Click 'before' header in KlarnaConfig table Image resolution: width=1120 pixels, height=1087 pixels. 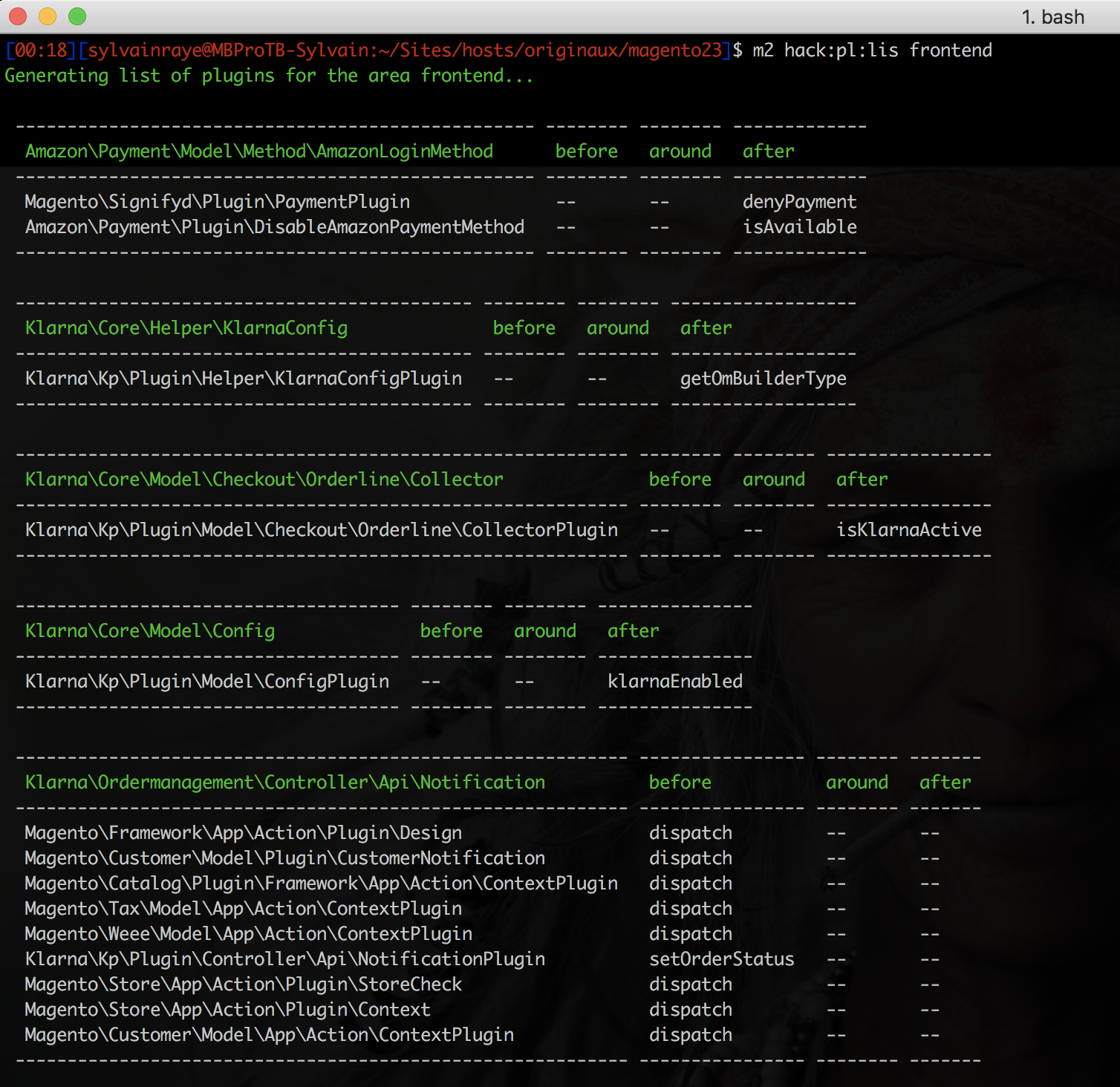point(524,328)
